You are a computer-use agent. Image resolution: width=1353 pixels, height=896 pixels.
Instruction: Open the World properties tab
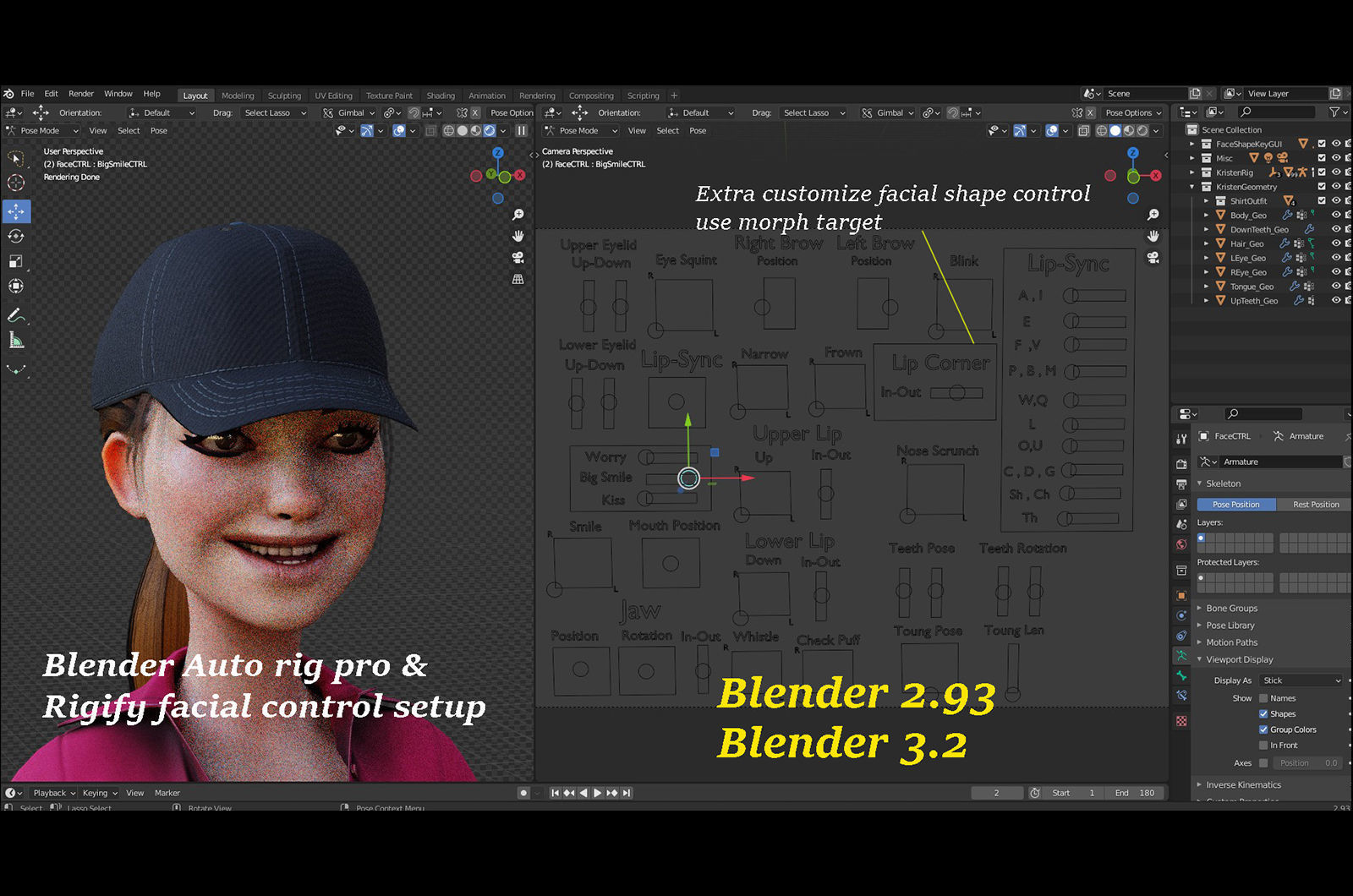point(1181,544)
